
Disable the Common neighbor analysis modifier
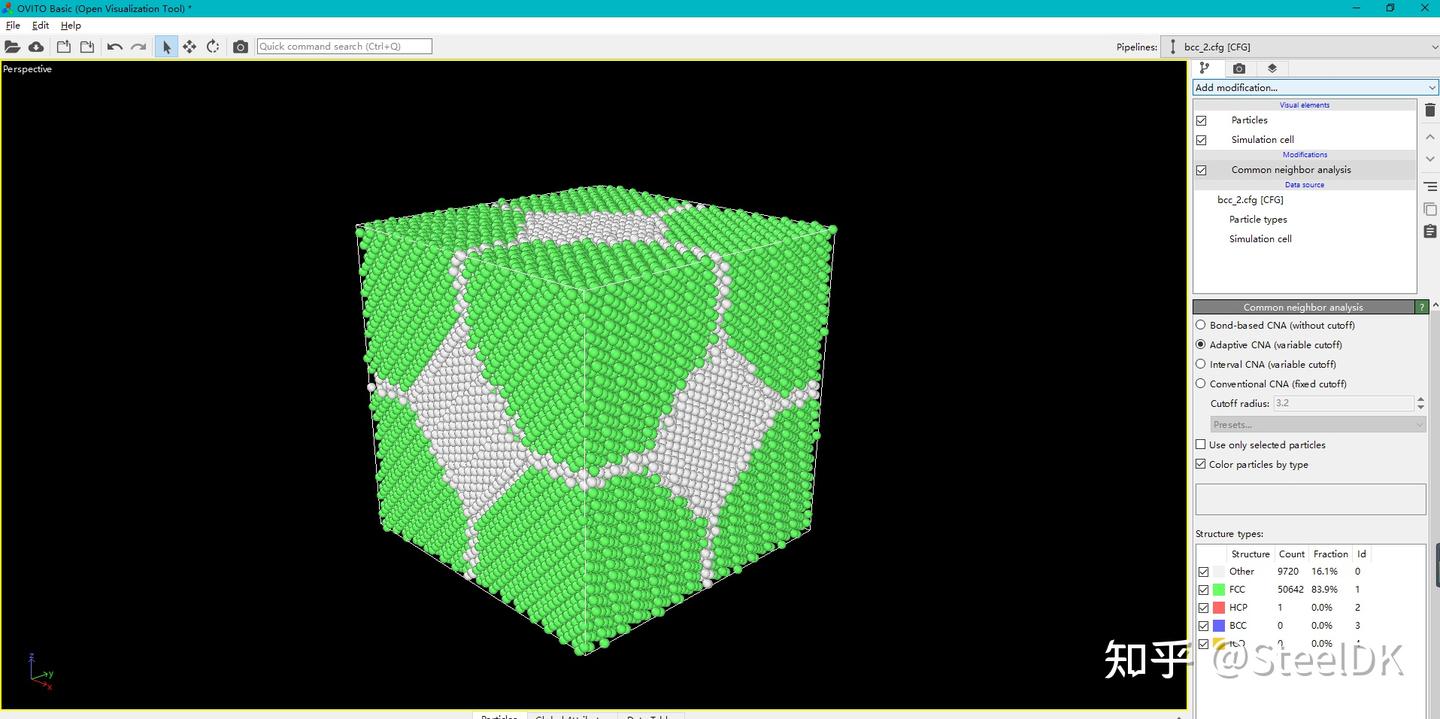(1201, 170)
